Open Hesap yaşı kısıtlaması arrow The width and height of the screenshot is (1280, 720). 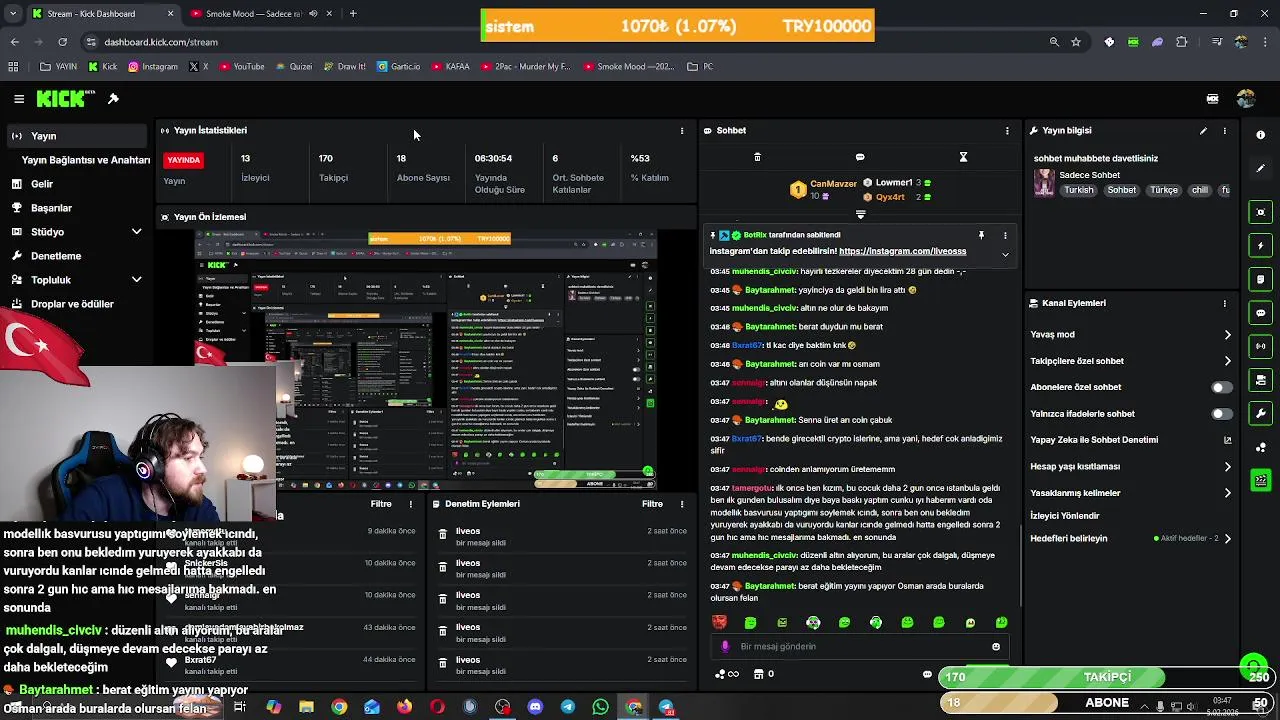click(x=1228, y=467)
